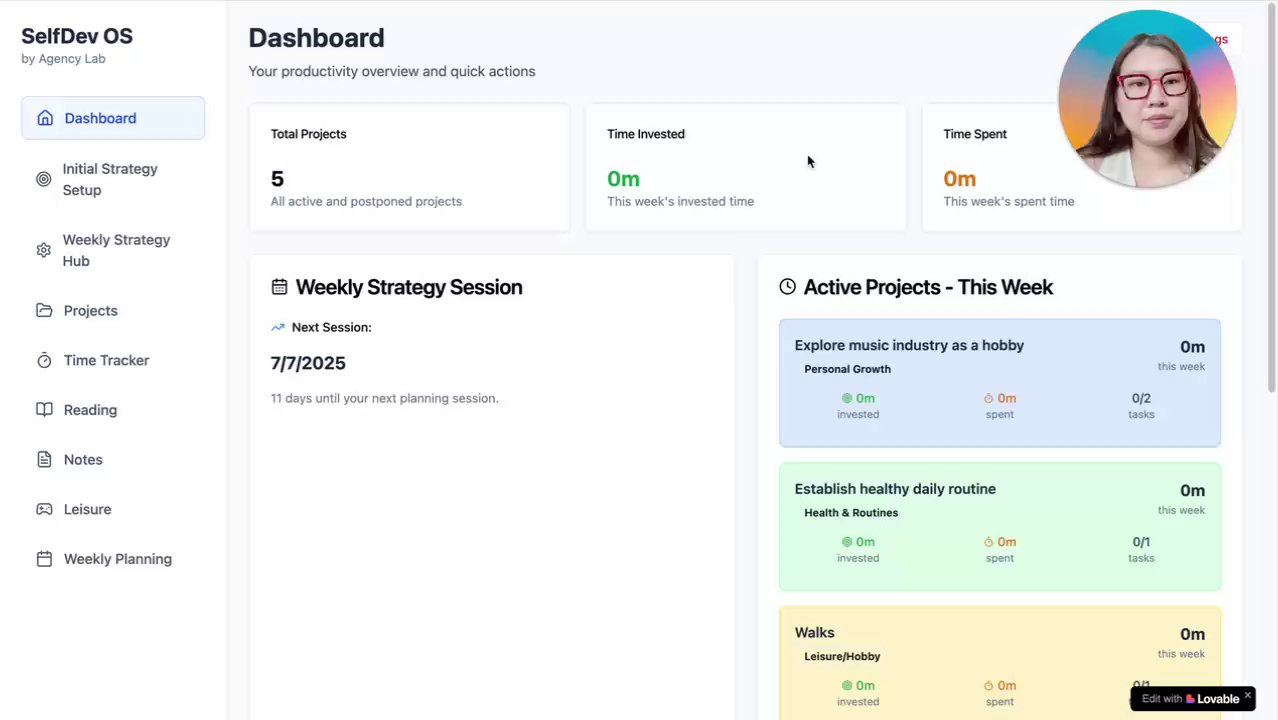Click the Weekly Strategy Hub gear icon
This screenshot has height=720, width=1278.
pyautogui.click(x=43, y=250)
